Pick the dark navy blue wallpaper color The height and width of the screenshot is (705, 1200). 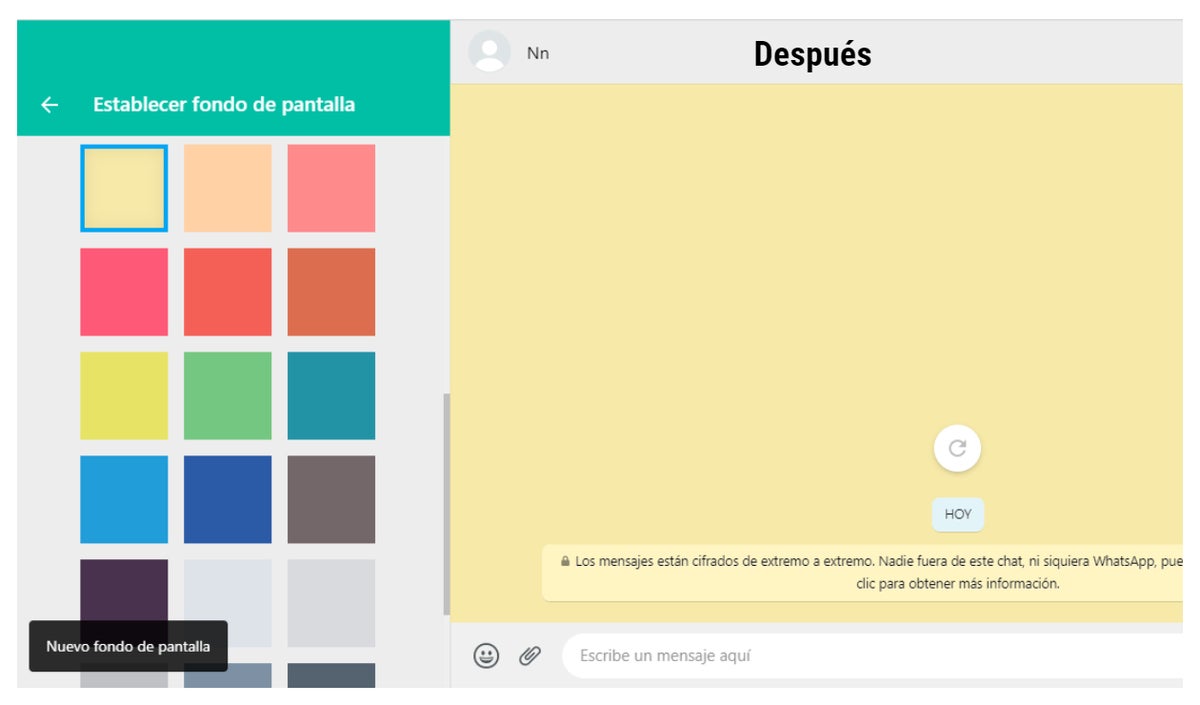pos(227,499)
